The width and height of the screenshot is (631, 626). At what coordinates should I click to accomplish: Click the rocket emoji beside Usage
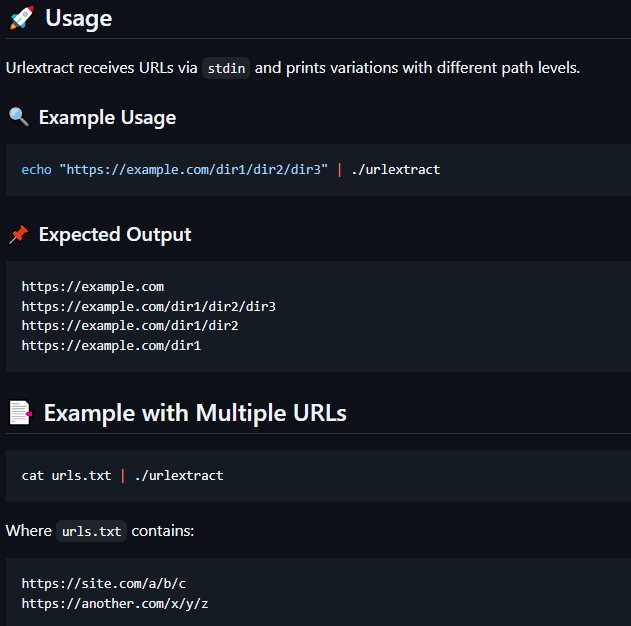22,17
